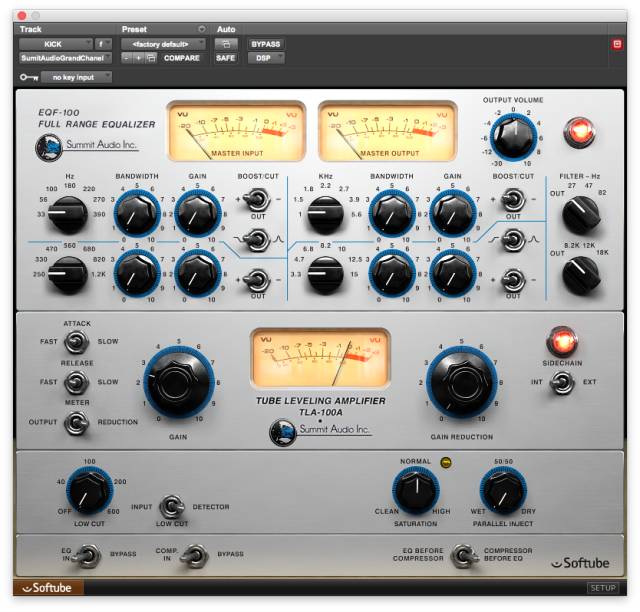Toggle EQ in/bypass switch
This screenshot has width=640, height=612.
click(89, 555)
